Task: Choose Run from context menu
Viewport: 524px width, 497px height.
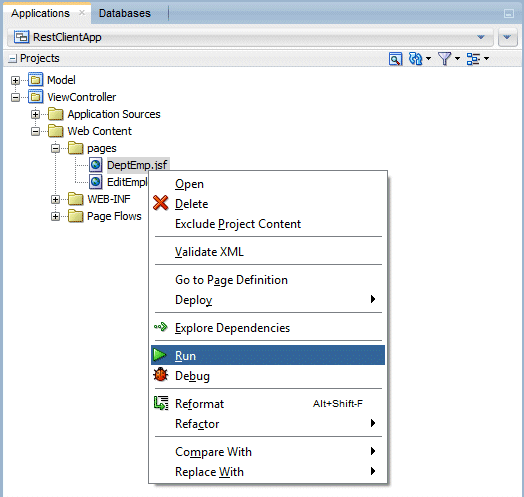Action: [268, 355]
